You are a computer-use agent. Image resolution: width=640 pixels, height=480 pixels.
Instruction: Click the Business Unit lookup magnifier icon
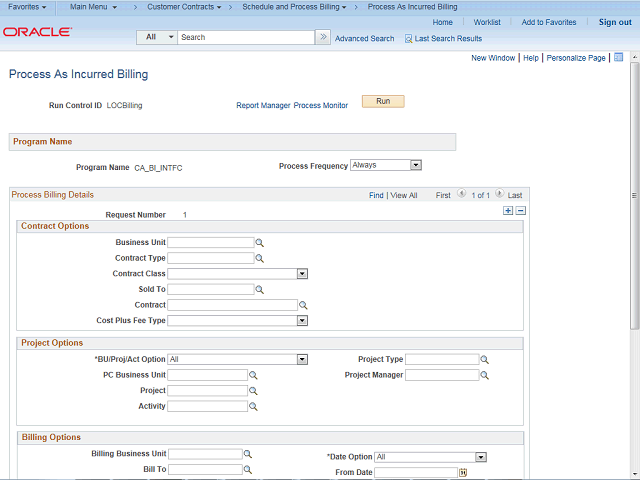pos(259,243)
